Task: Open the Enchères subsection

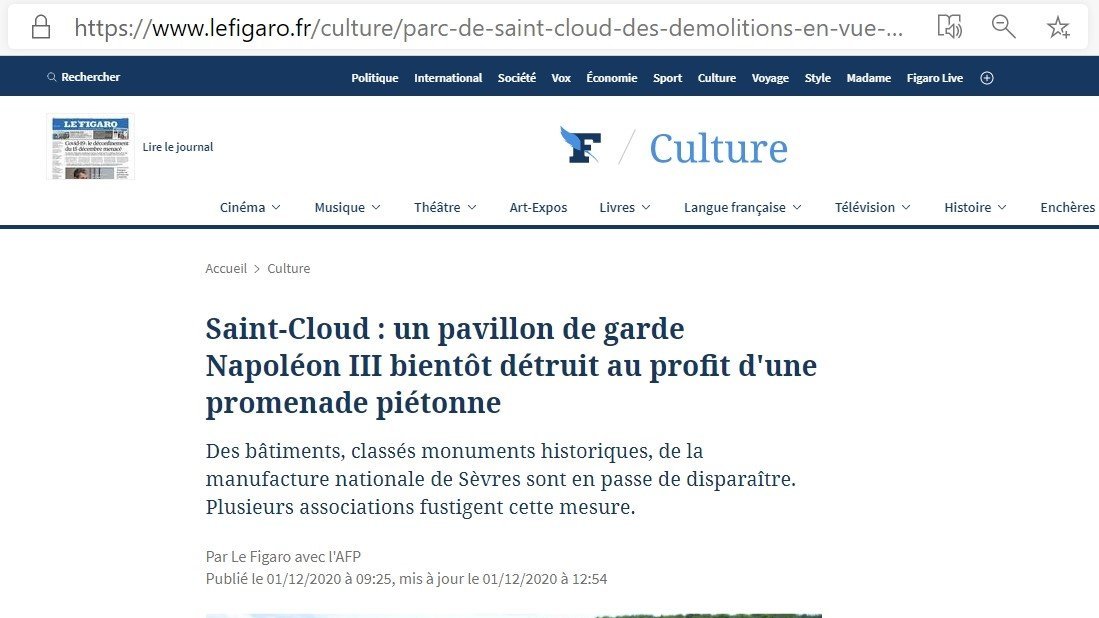Action: 1067,207
